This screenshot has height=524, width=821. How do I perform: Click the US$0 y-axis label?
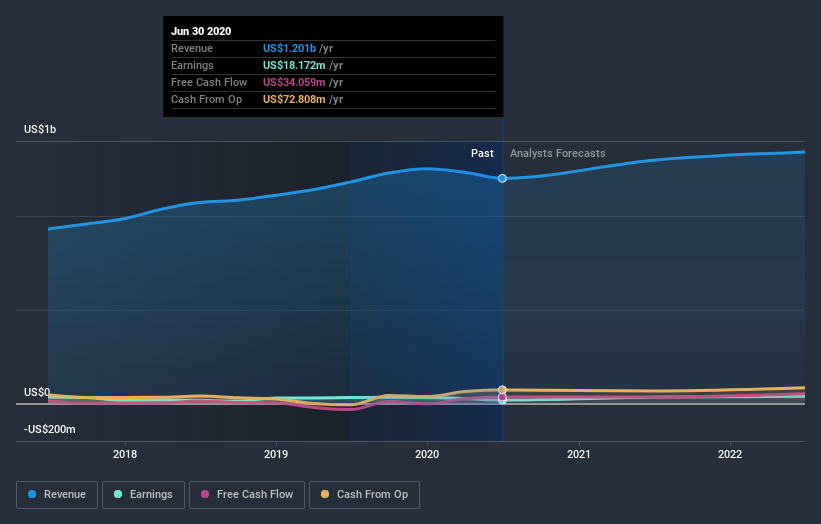tap(37, 392)
